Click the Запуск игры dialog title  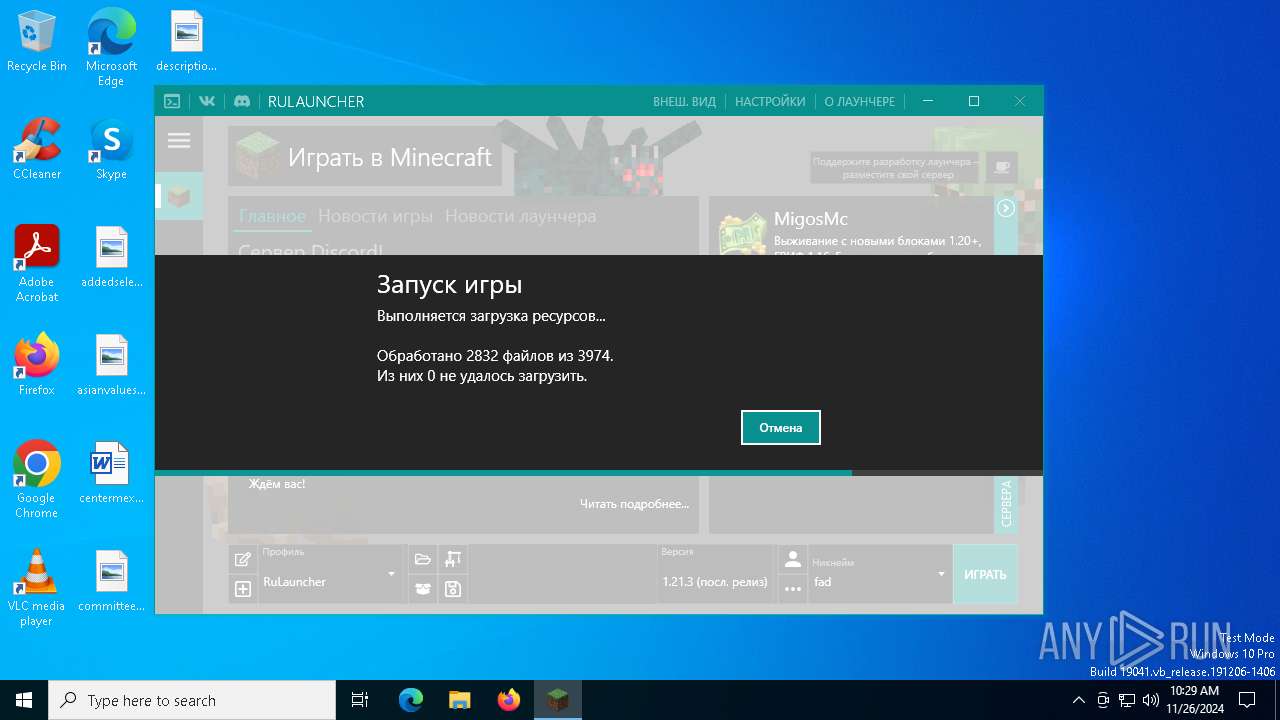449,284
